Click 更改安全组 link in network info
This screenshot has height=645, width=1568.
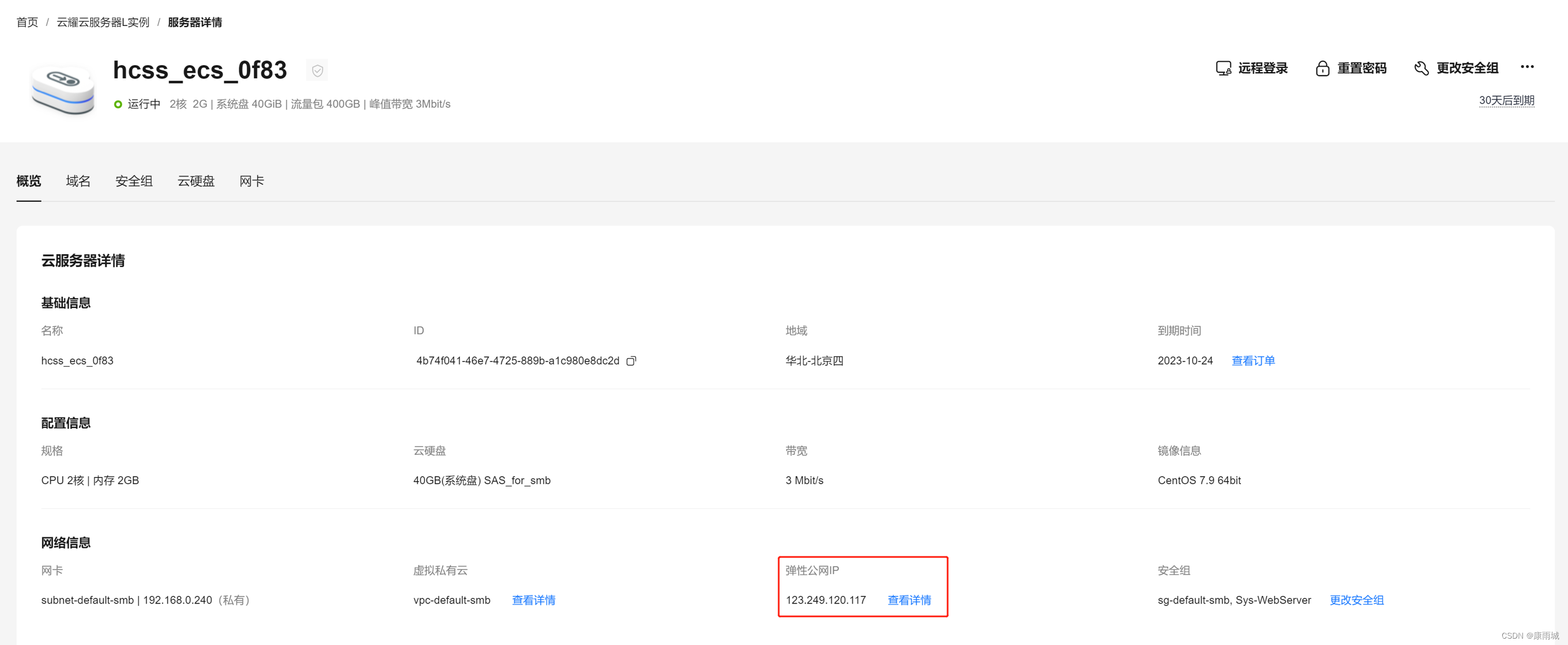coord(1356,600)
